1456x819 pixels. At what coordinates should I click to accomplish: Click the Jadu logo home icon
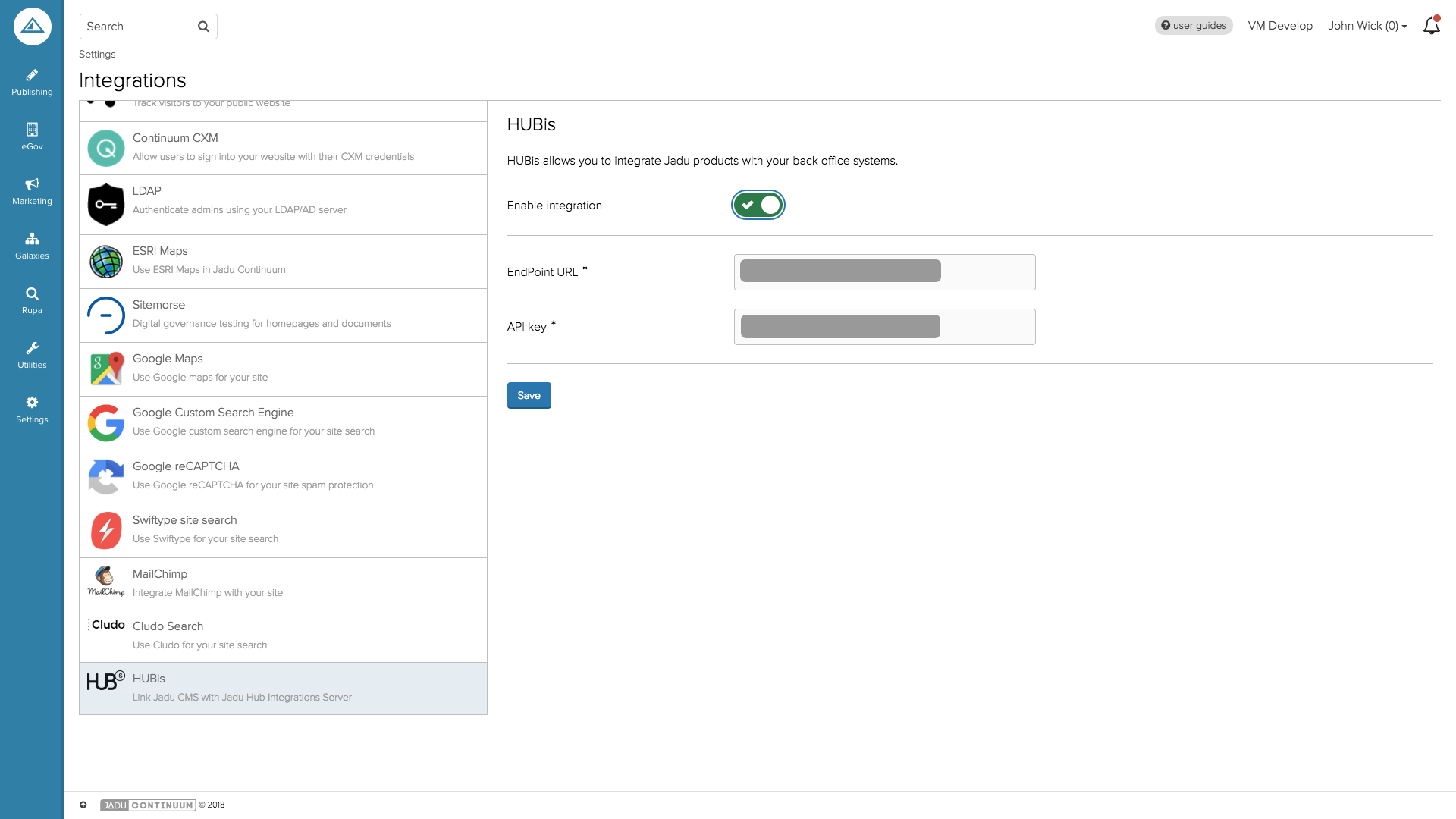pyautogui.click(x=32, y=27)
